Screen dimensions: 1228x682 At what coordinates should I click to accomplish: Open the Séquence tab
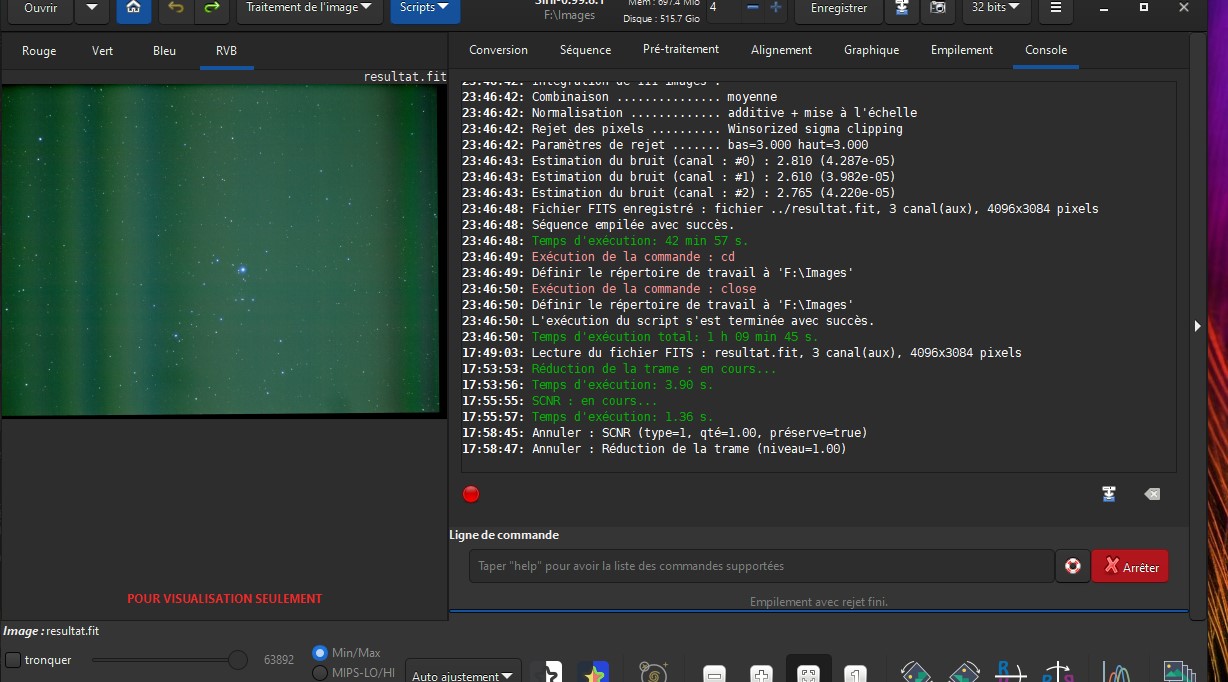(x=585, y=50)
